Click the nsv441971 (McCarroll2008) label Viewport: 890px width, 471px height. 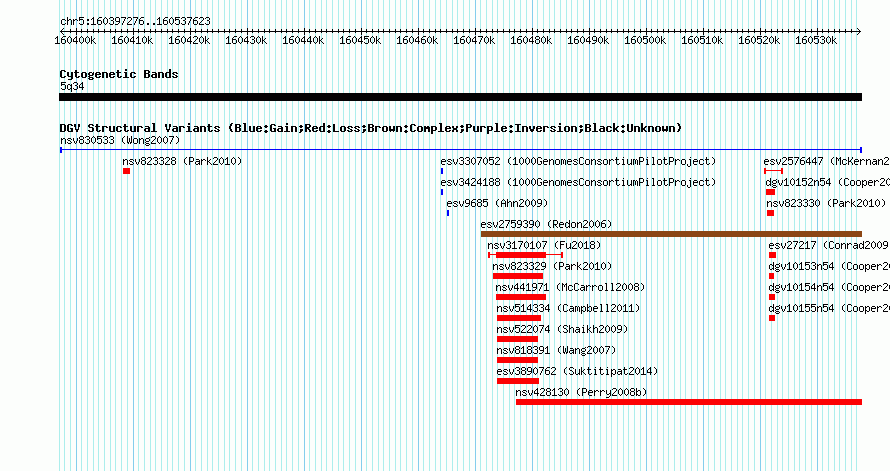(x=570, y=287)
